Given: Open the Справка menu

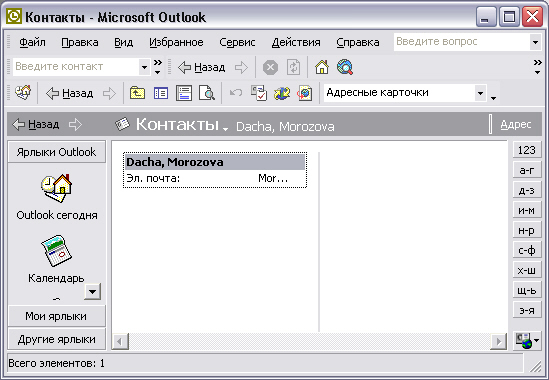Looking at the screenshot, I should pos(358,42).
